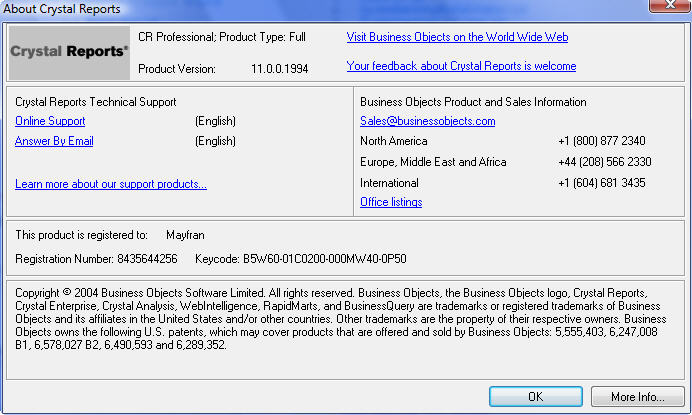Open the Online Support link

pos(50,121)
